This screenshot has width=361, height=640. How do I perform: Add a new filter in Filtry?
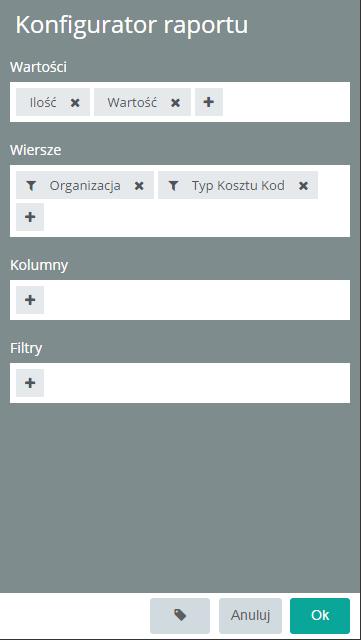click(30, 383)
